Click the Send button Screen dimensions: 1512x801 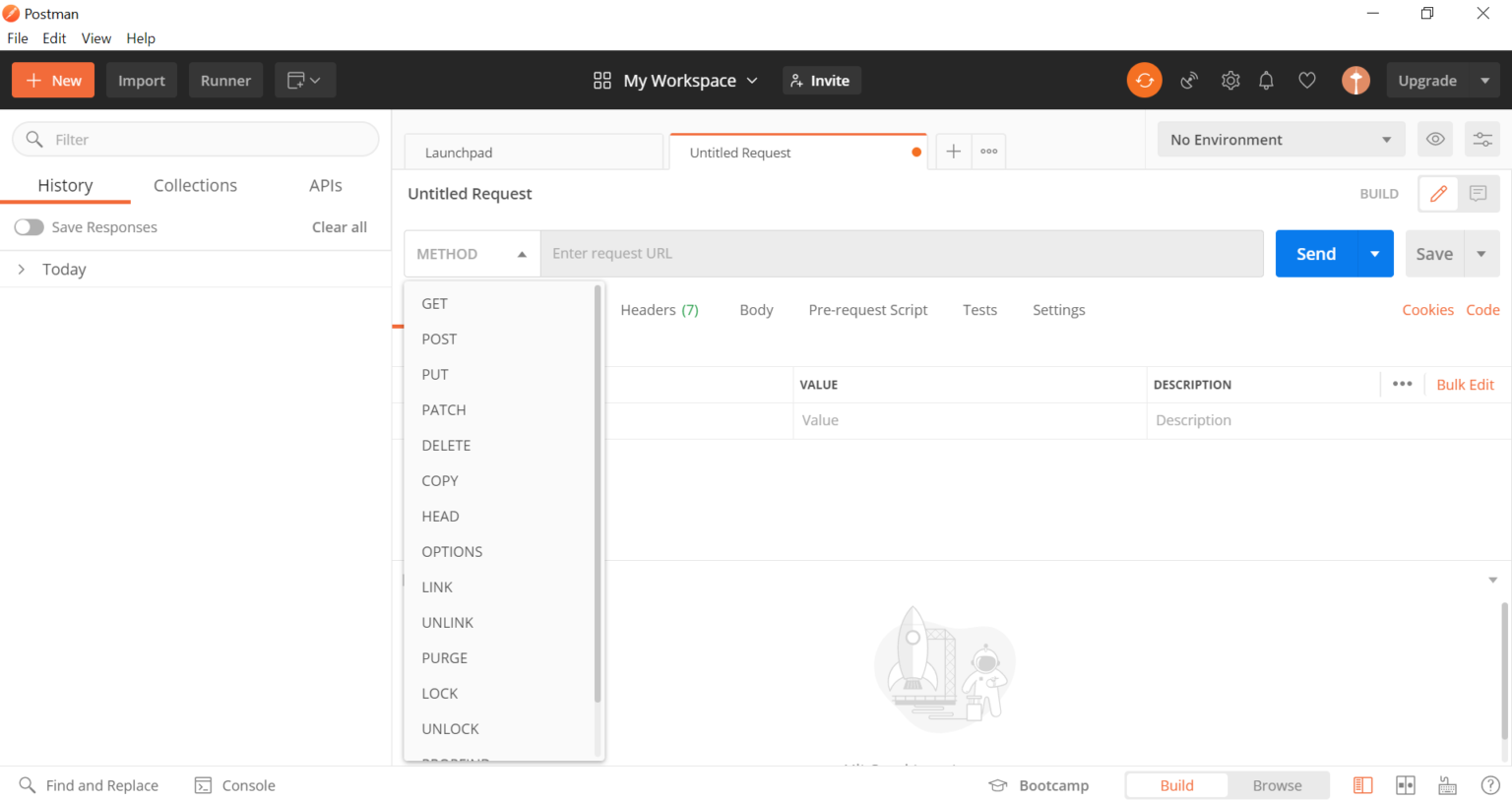tap(1315, 253)
